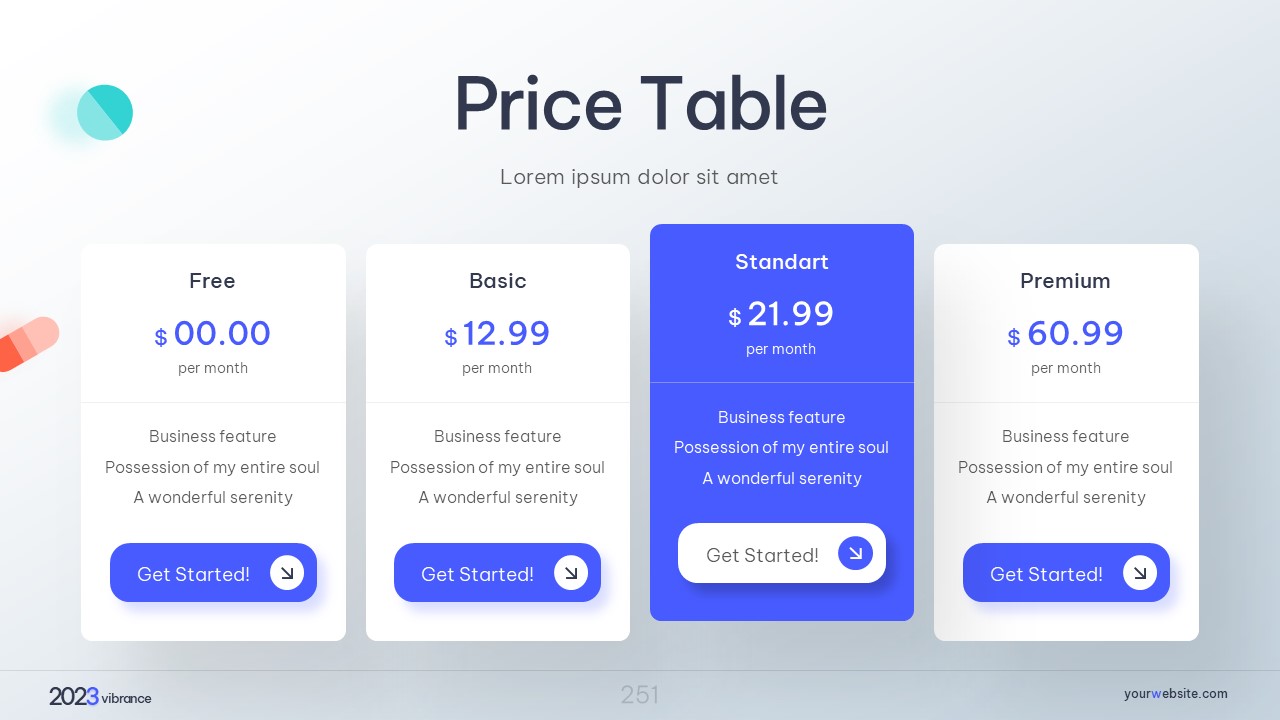
Task: Click the $ 12.99 Basic price
Action: [497, 334]
